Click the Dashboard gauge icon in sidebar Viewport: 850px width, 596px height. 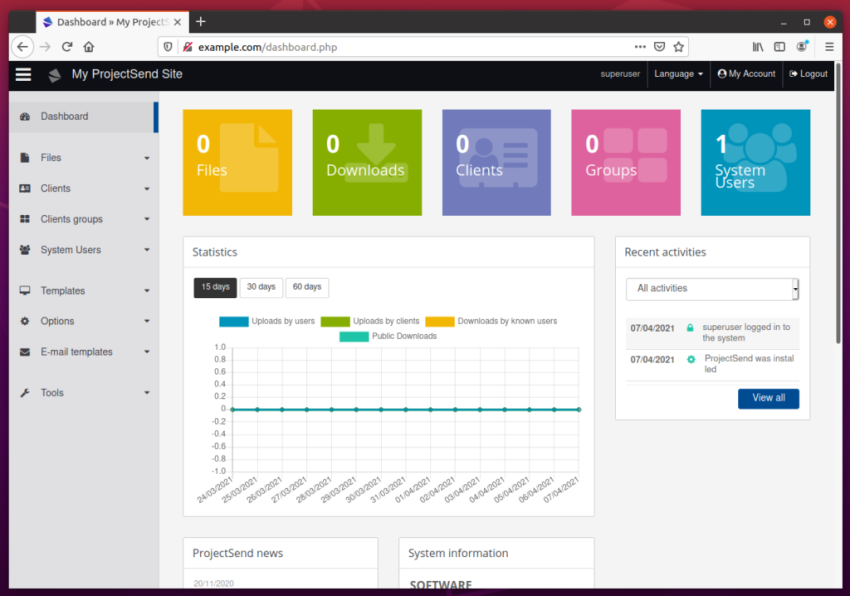point(25,117)
